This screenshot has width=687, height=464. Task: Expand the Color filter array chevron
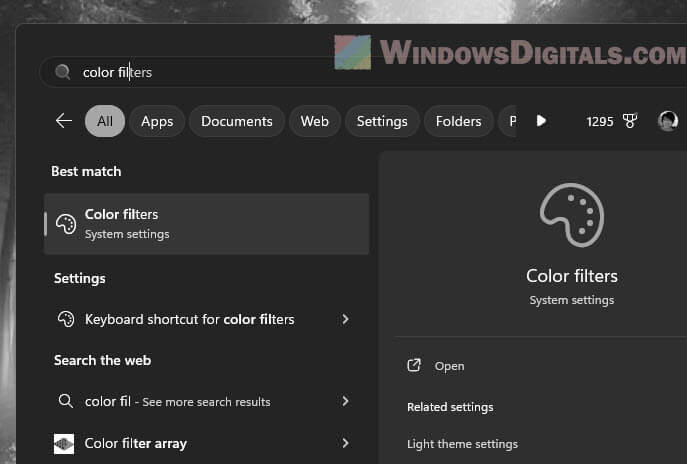[345, 443]
